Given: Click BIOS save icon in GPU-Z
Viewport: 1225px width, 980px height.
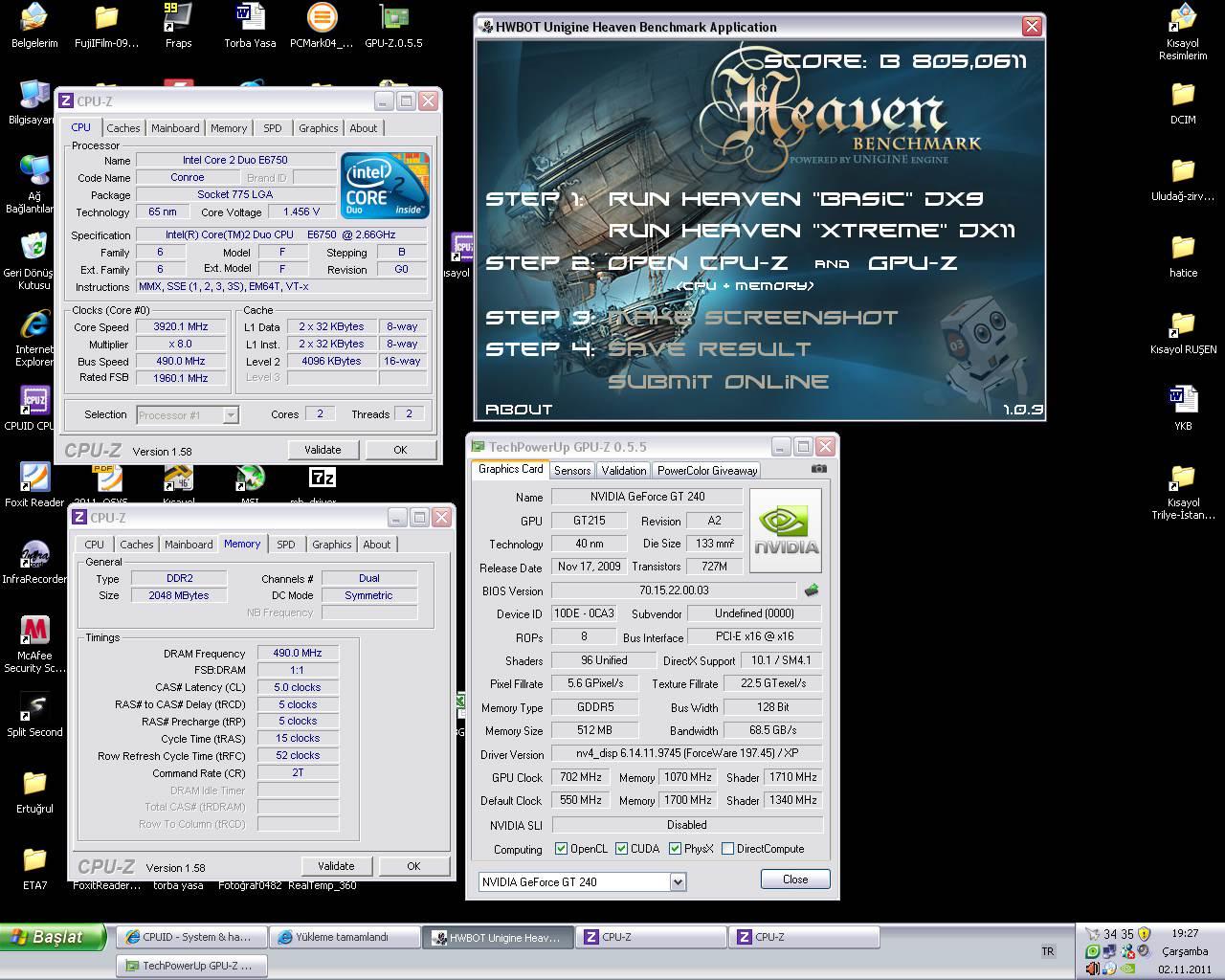Looking at the screenshot, I should 812,590.
